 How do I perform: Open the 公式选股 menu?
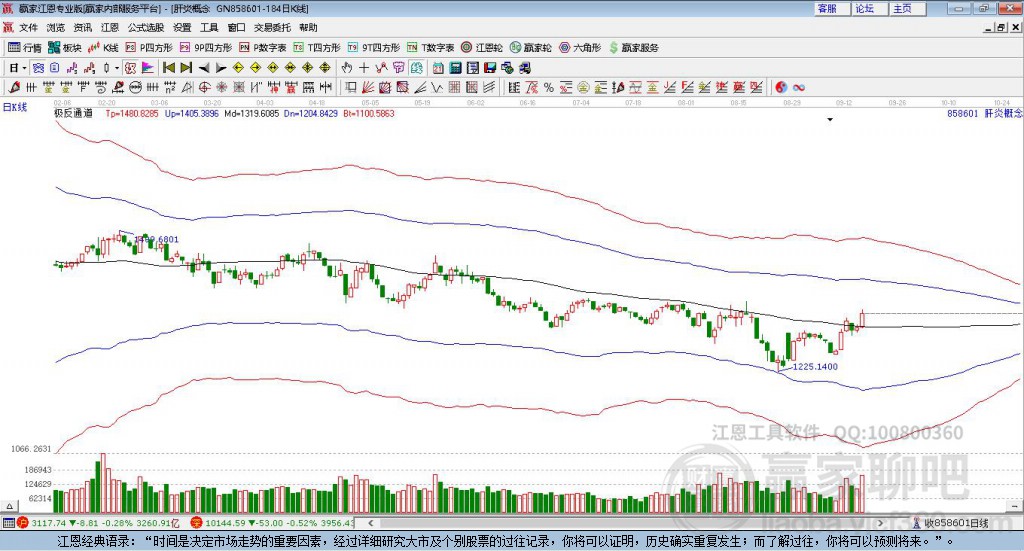(146, 27)
